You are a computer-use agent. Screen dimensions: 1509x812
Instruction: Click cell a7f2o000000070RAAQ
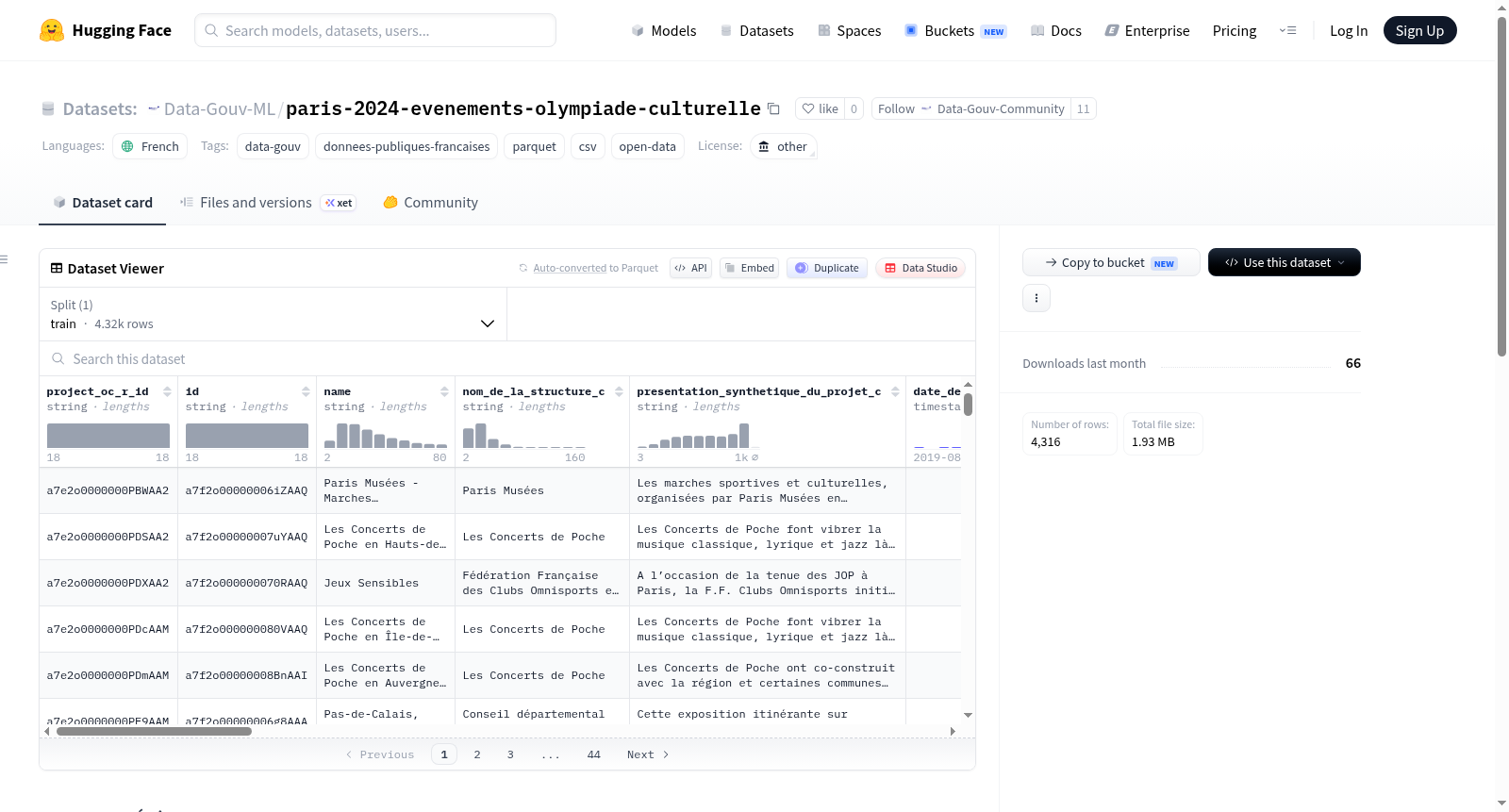(246, 583)
